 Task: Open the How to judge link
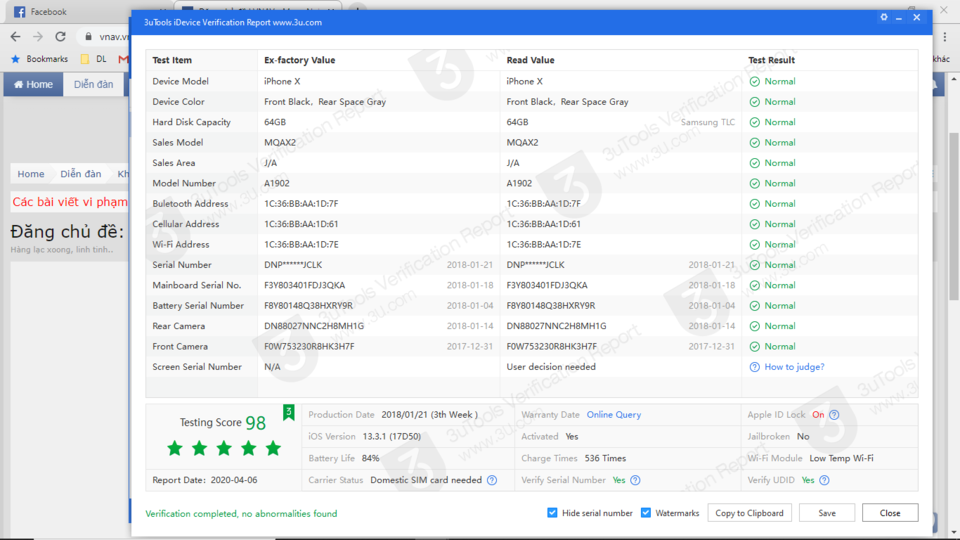[794, 367]
